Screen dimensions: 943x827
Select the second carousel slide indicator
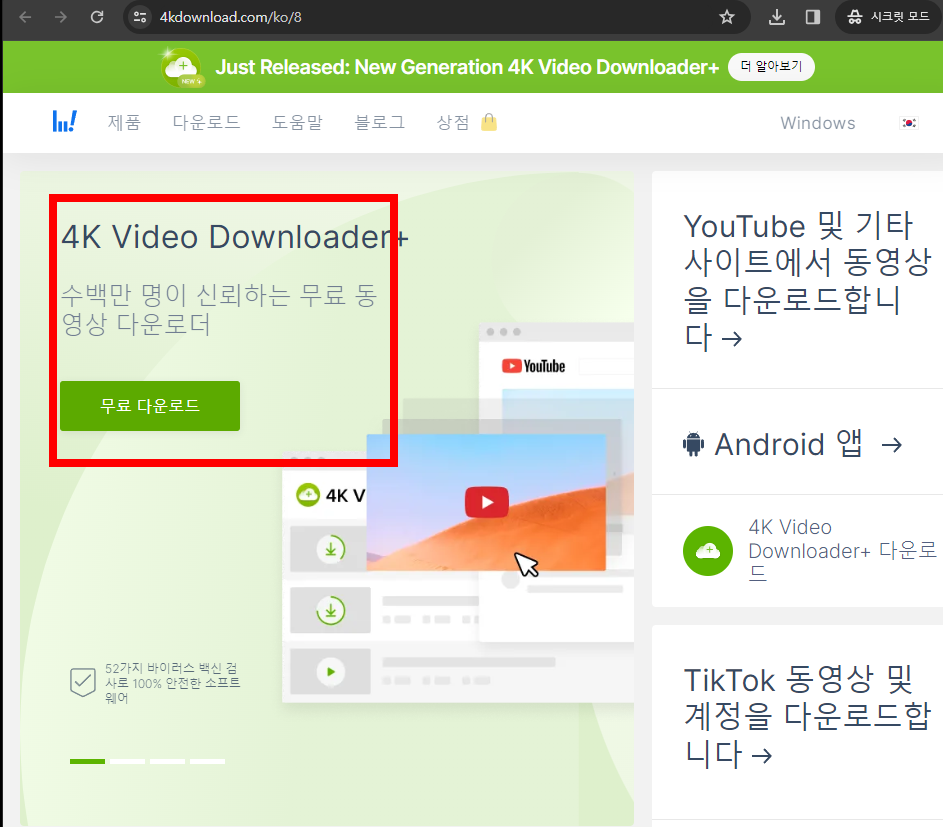point(127,761)
